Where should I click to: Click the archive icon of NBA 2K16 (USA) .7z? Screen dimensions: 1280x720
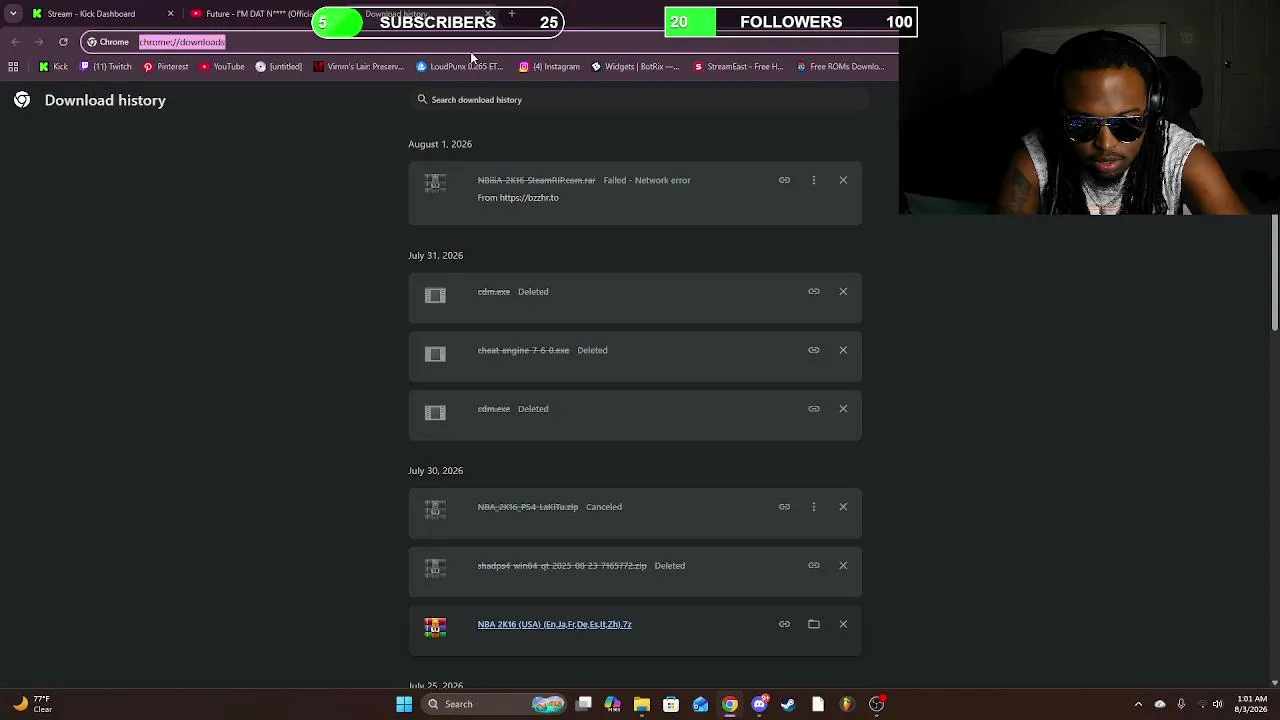(435, 627)
